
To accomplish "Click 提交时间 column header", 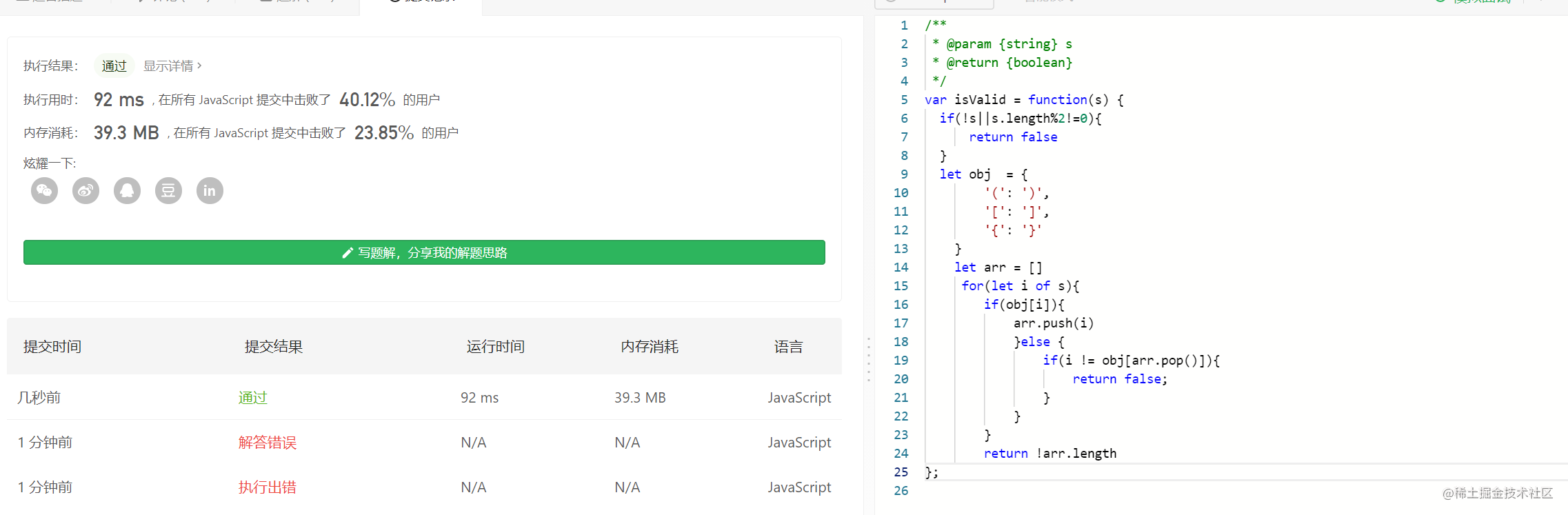I will point(52,347).
